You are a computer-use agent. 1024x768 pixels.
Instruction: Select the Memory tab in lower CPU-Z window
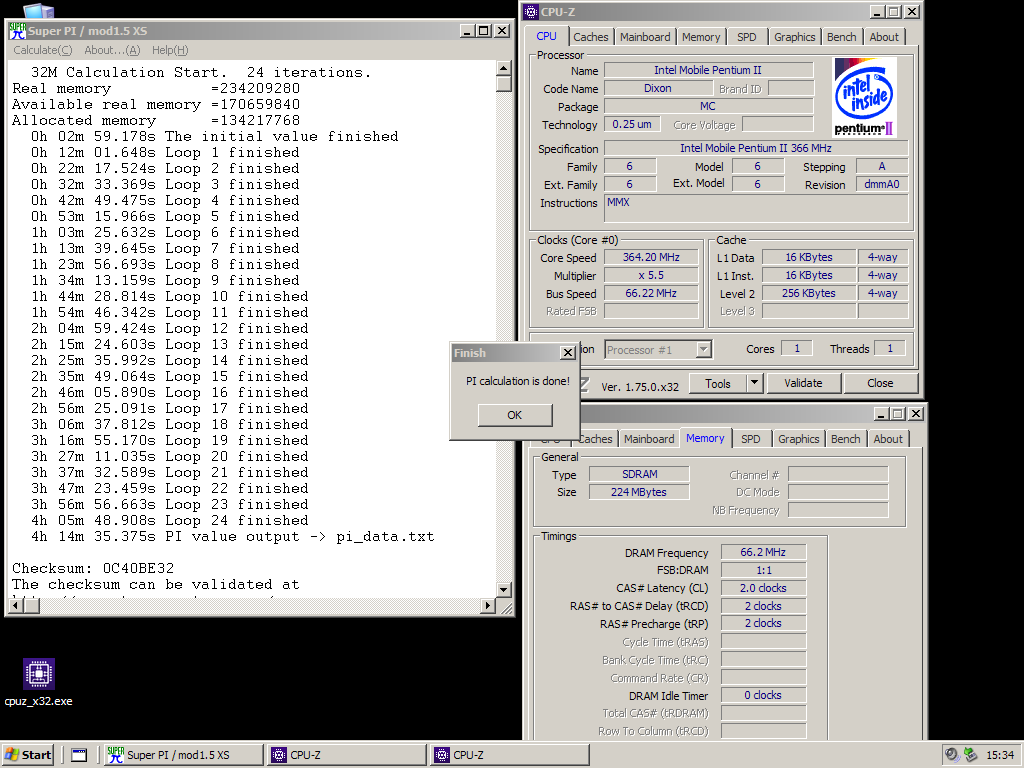[705, 438]
